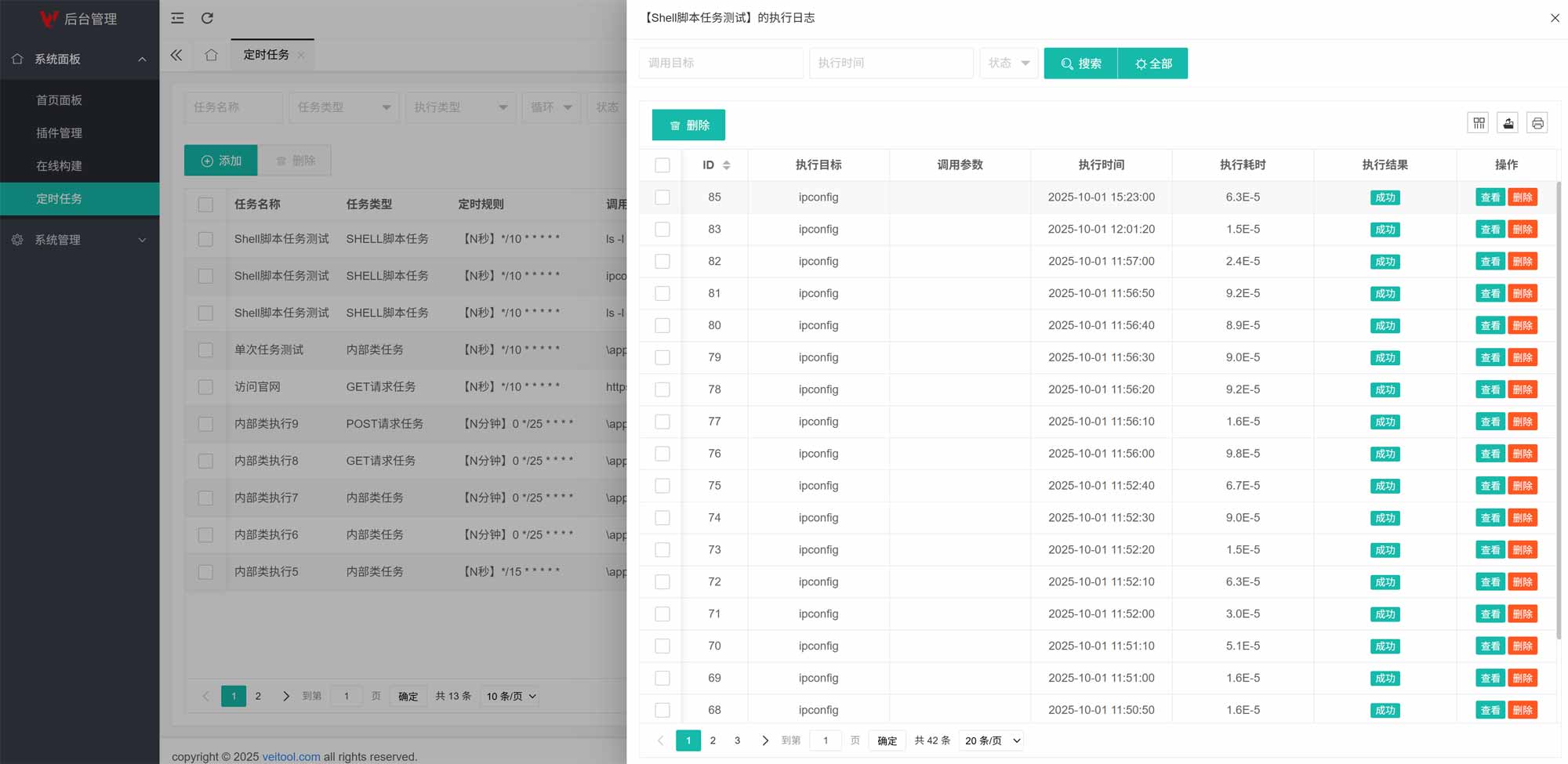Click the column filter grid icon
The image size is (1568, 764).
tap(1478, 123)
